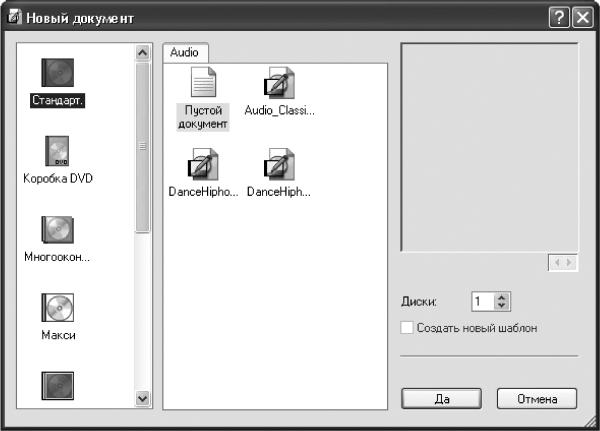
Task: Select the Стандарт. case type icon
Action: (x=57, y=73)
